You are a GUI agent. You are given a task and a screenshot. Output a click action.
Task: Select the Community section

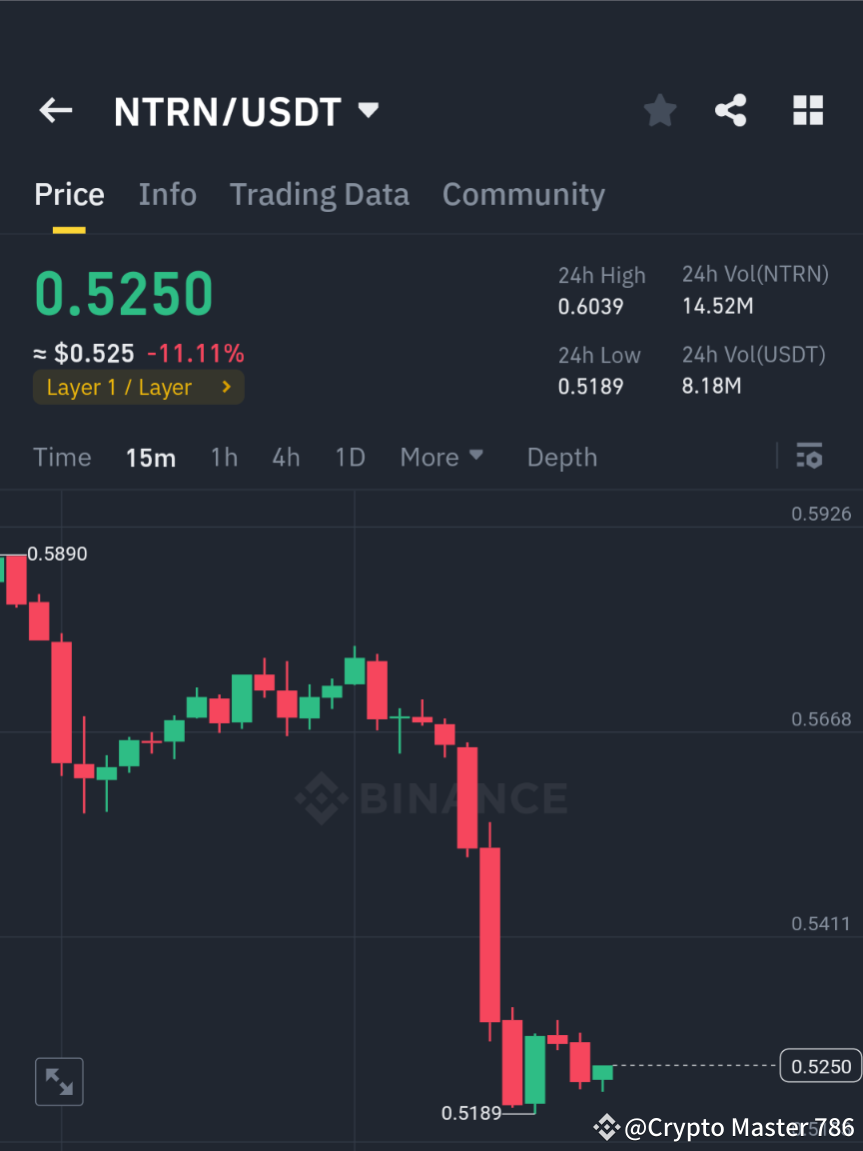[x=523, y=194]
